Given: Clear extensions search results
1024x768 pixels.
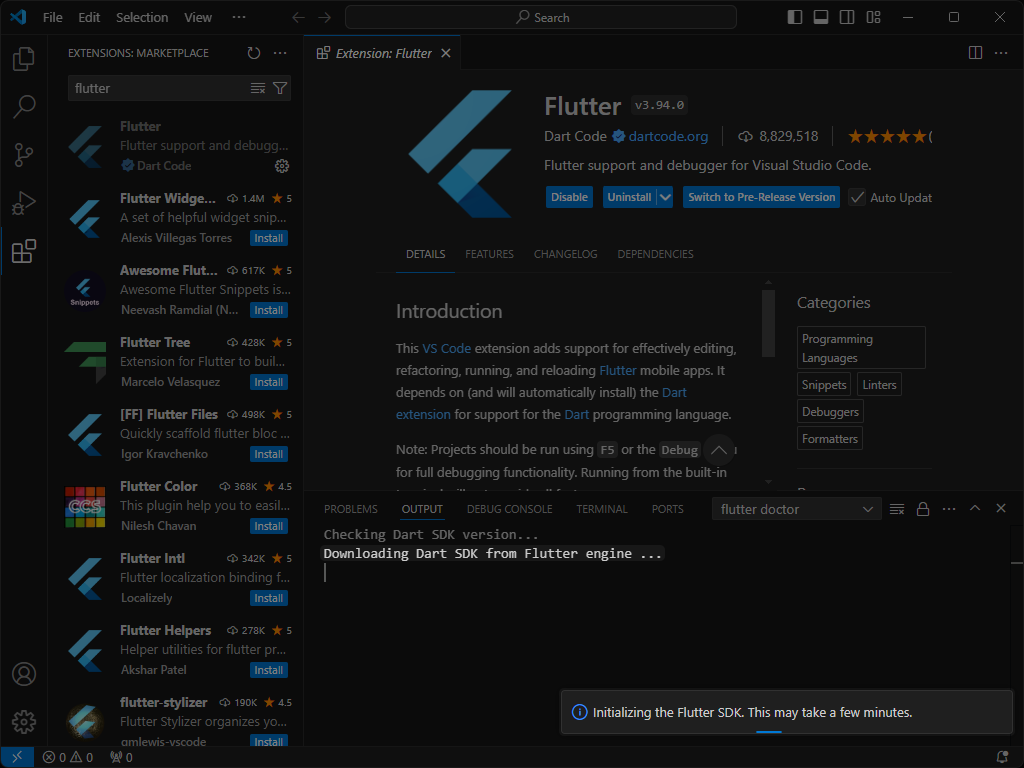Looking at the screenshot, I should (x=258, y=88).
